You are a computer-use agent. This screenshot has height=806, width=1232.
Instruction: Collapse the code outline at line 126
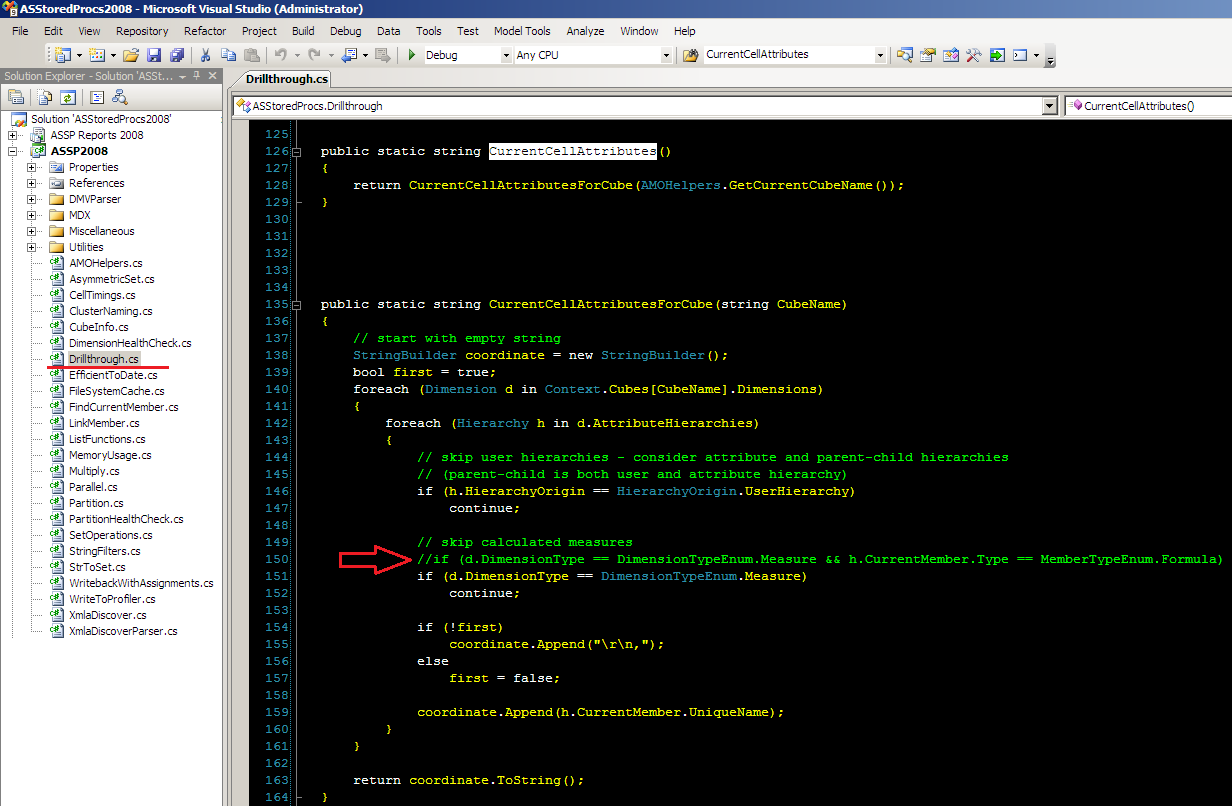pyautogui.click(x=296, y=152)
